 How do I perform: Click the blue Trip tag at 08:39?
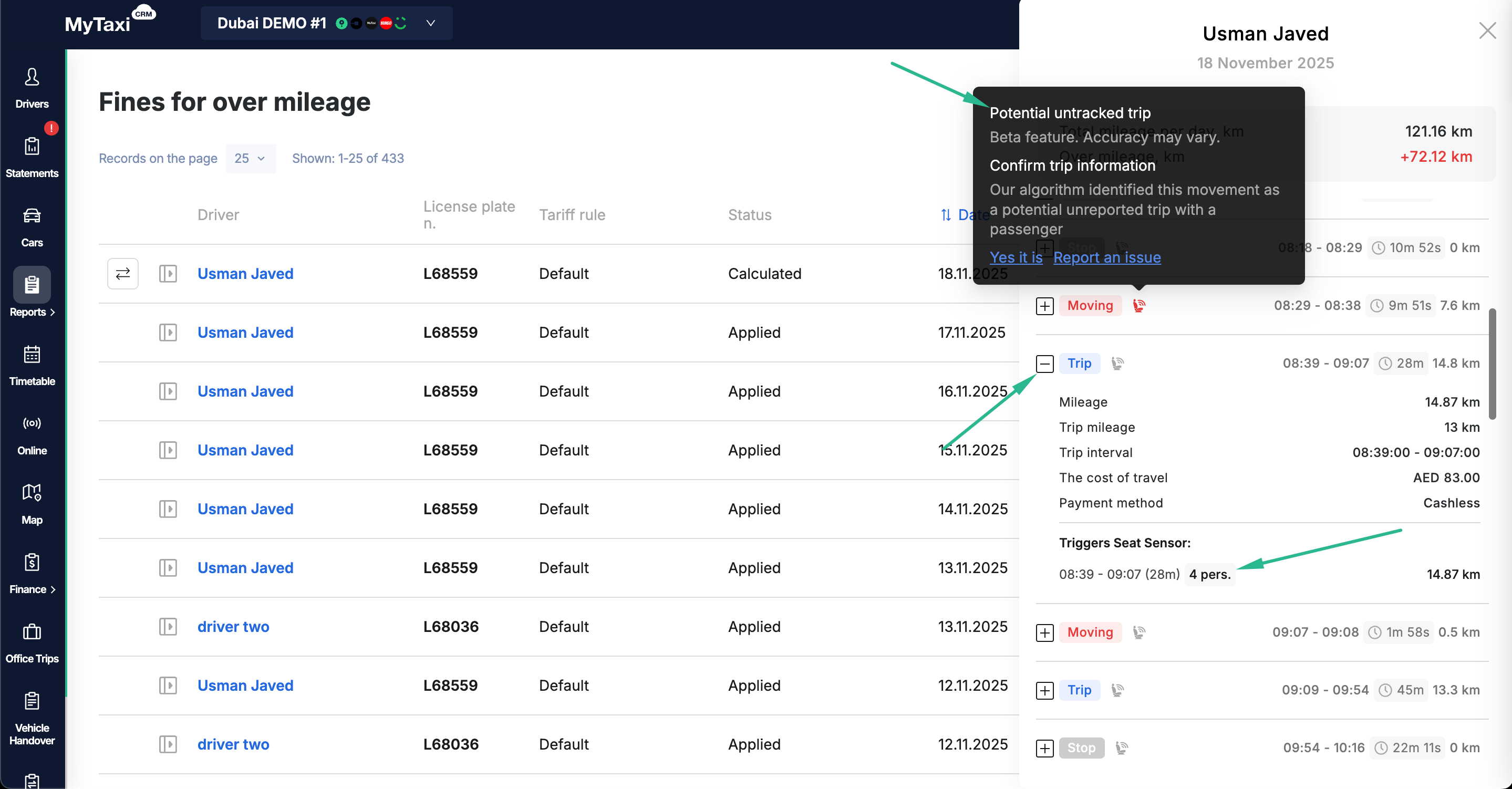[x=1080, y=364]
